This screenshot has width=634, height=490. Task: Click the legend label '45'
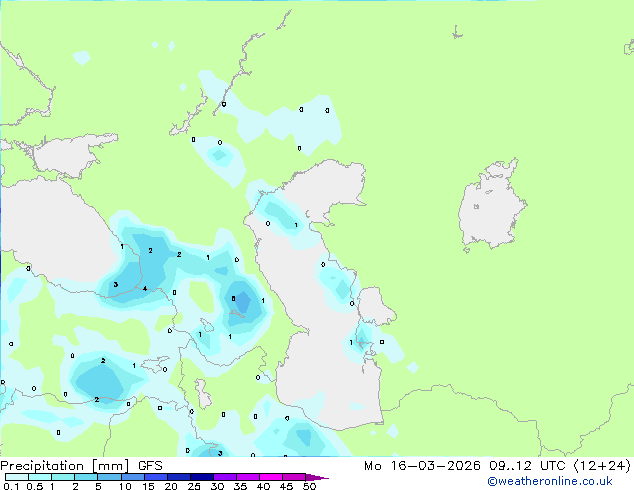pyautogui.click(x=286, y=486)
